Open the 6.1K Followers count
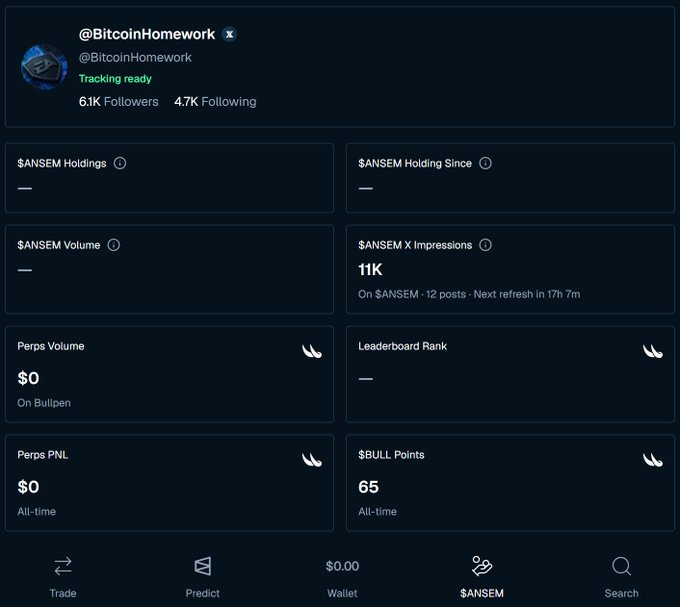Viewport: 680px width, 607px height. coord(118,101)
